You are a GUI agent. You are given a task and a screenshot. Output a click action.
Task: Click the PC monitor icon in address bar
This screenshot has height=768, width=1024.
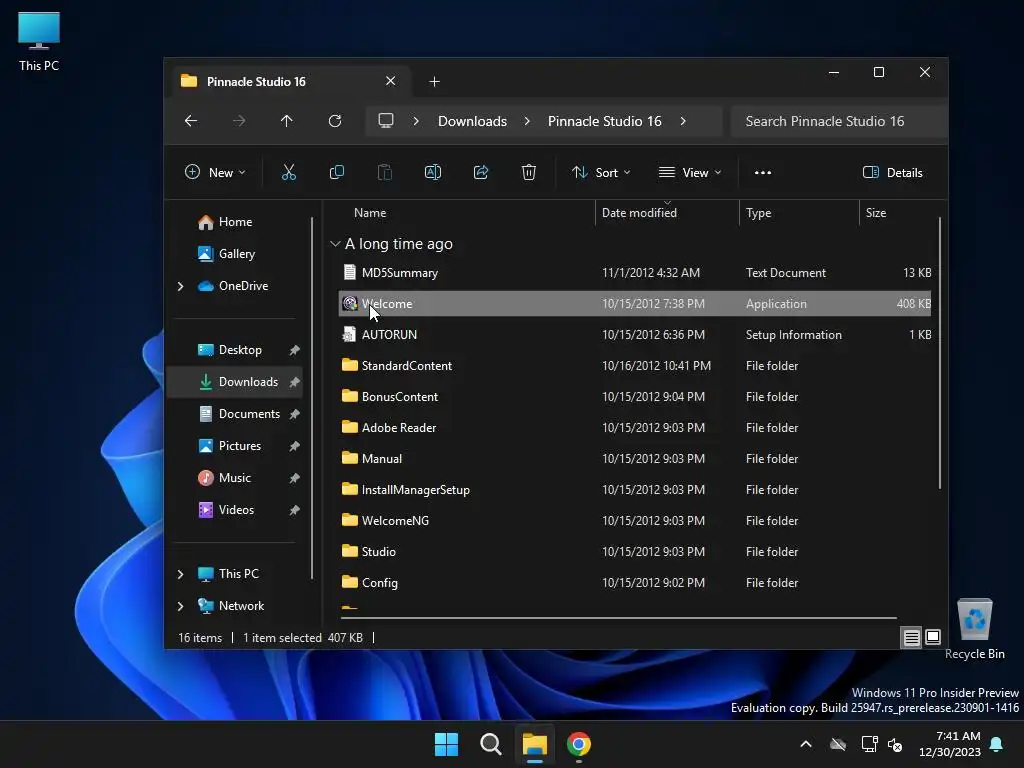point(386,121)
